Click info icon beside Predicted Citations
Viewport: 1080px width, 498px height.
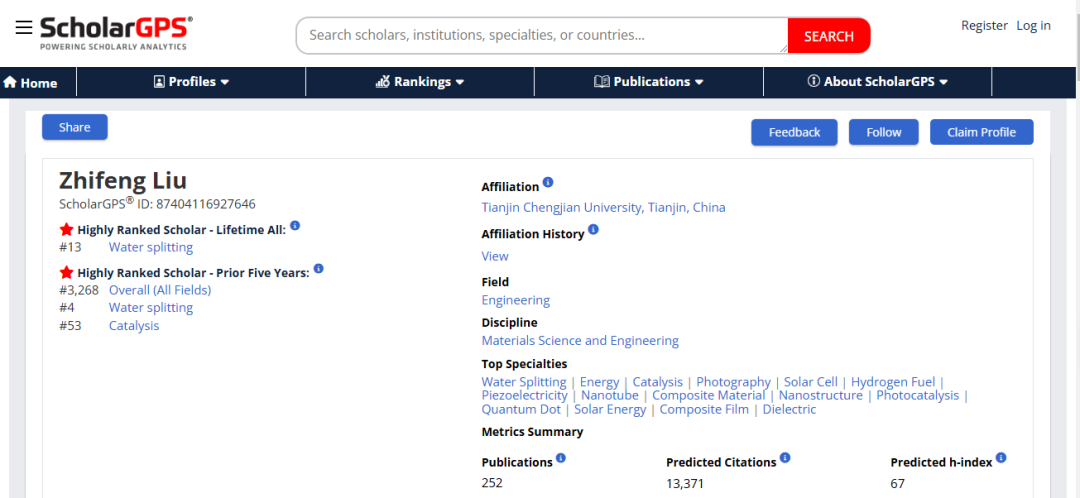pyautogui.click(x=785, y=458)
